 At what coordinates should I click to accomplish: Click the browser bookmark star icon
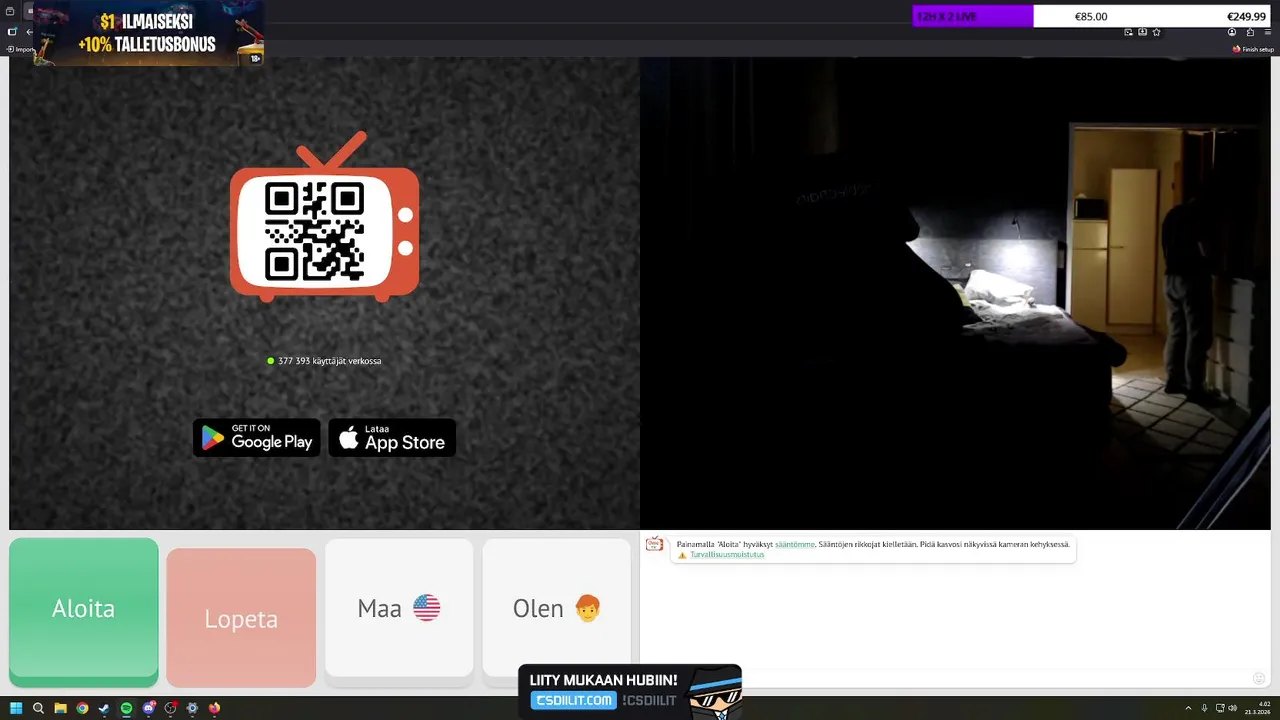[x=1156, y=32]
